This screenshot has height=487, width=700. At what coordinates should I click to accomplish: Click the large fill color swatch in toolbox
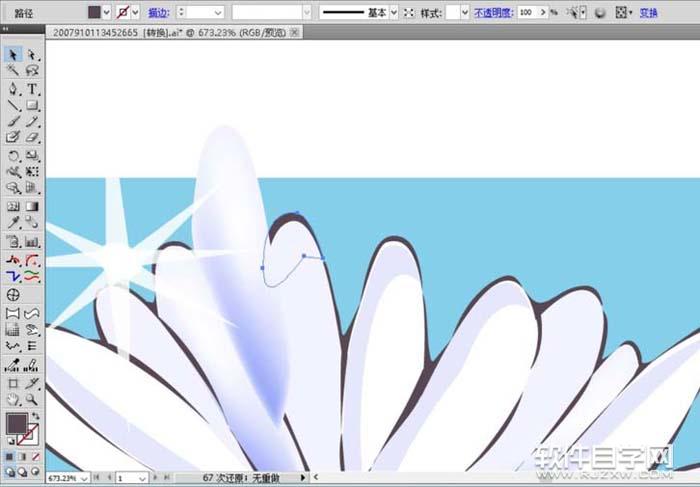(x=17, y=424)
